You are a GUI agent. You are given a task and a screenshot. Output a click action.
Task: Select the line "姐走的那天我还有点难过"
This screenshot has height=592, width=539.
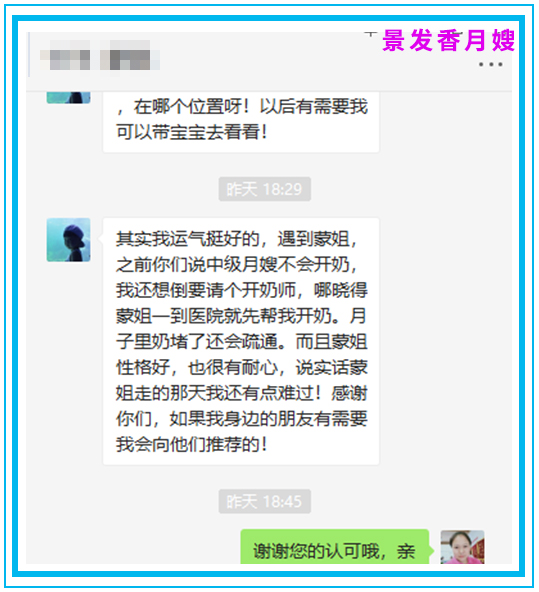coord(219,393)
